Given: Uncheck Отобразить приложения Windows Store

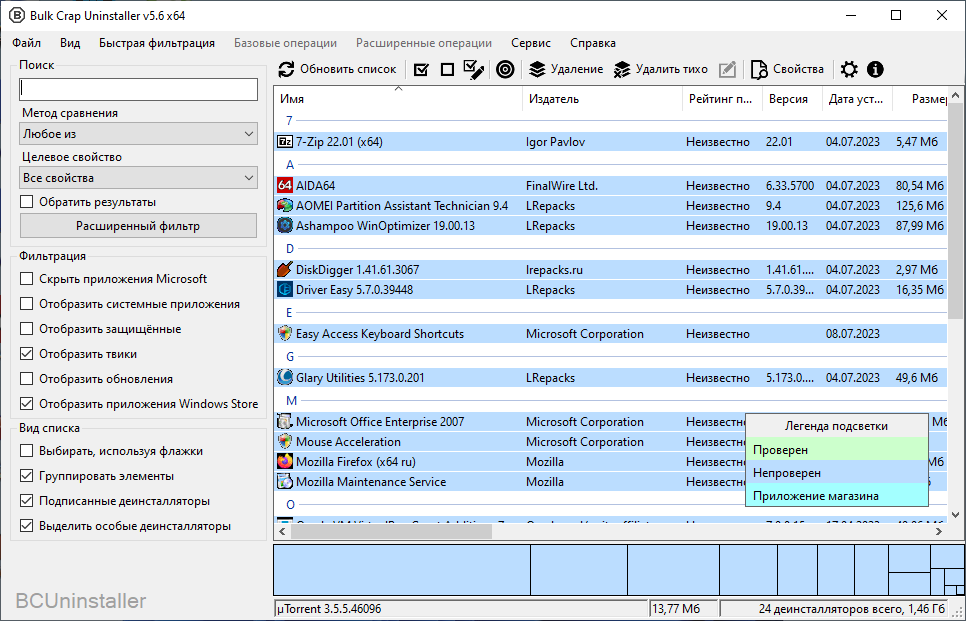Looking at the screenshot, I should (x=26, y=404).
